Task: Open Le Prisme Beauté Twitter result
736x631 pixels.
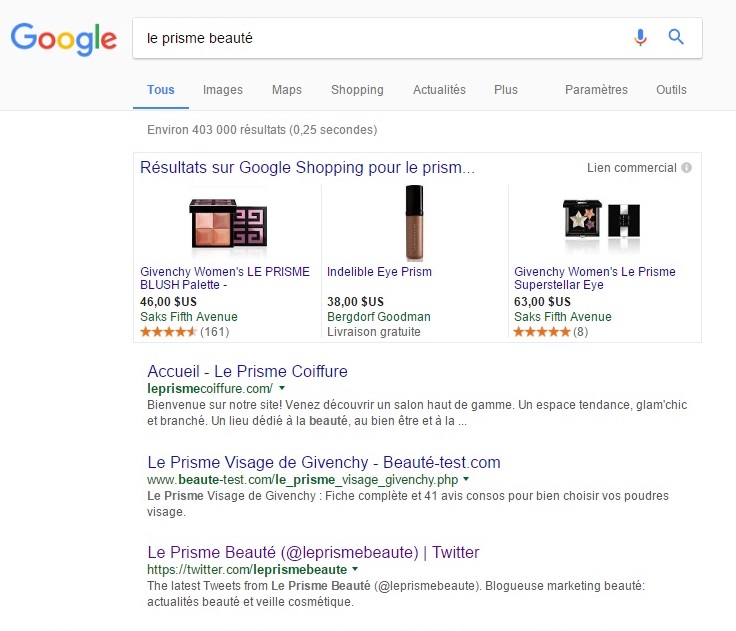Action: pyautogui.click(x=313, y=553)
